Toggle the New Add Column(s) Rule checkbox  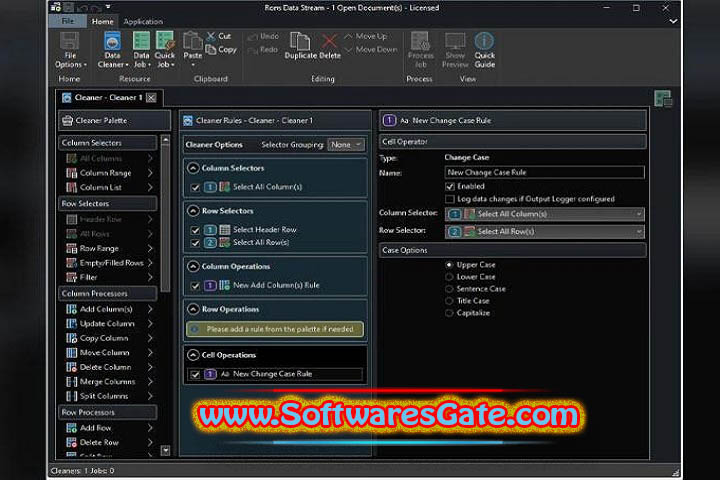[x=195, y=286]
